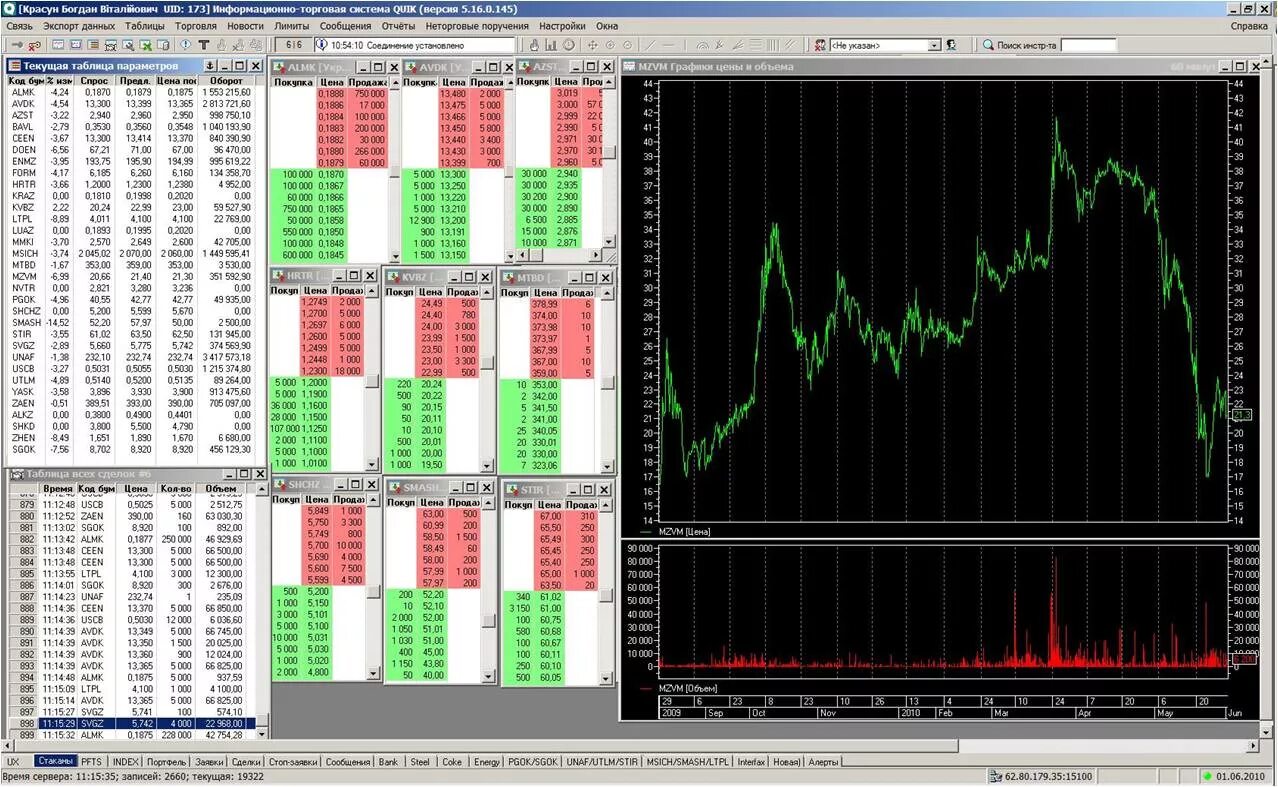The image size is (1278, 787).
Task: Click the instrument search magnifier icon
Action: (987, 45)
